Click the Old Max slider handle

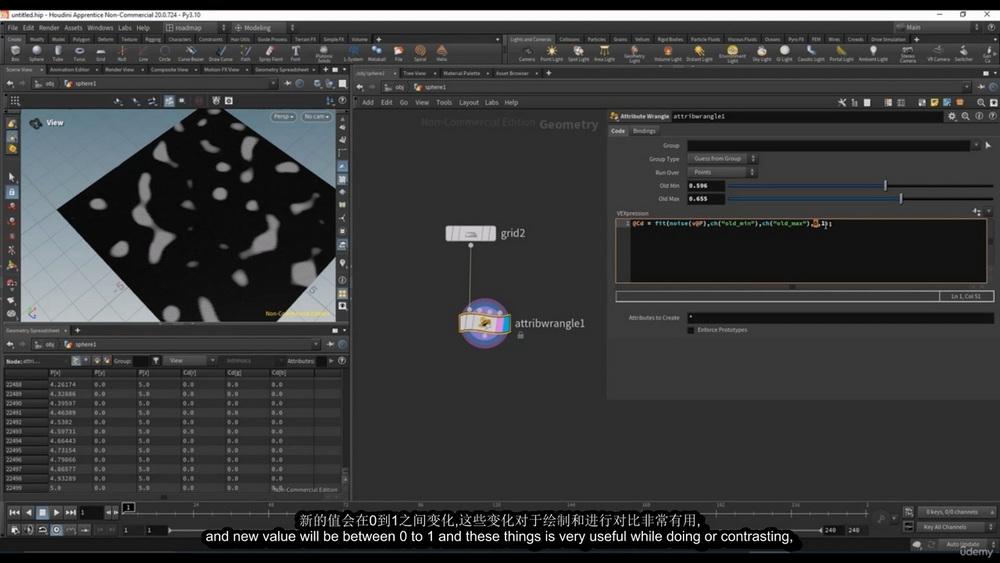(901, 199)
